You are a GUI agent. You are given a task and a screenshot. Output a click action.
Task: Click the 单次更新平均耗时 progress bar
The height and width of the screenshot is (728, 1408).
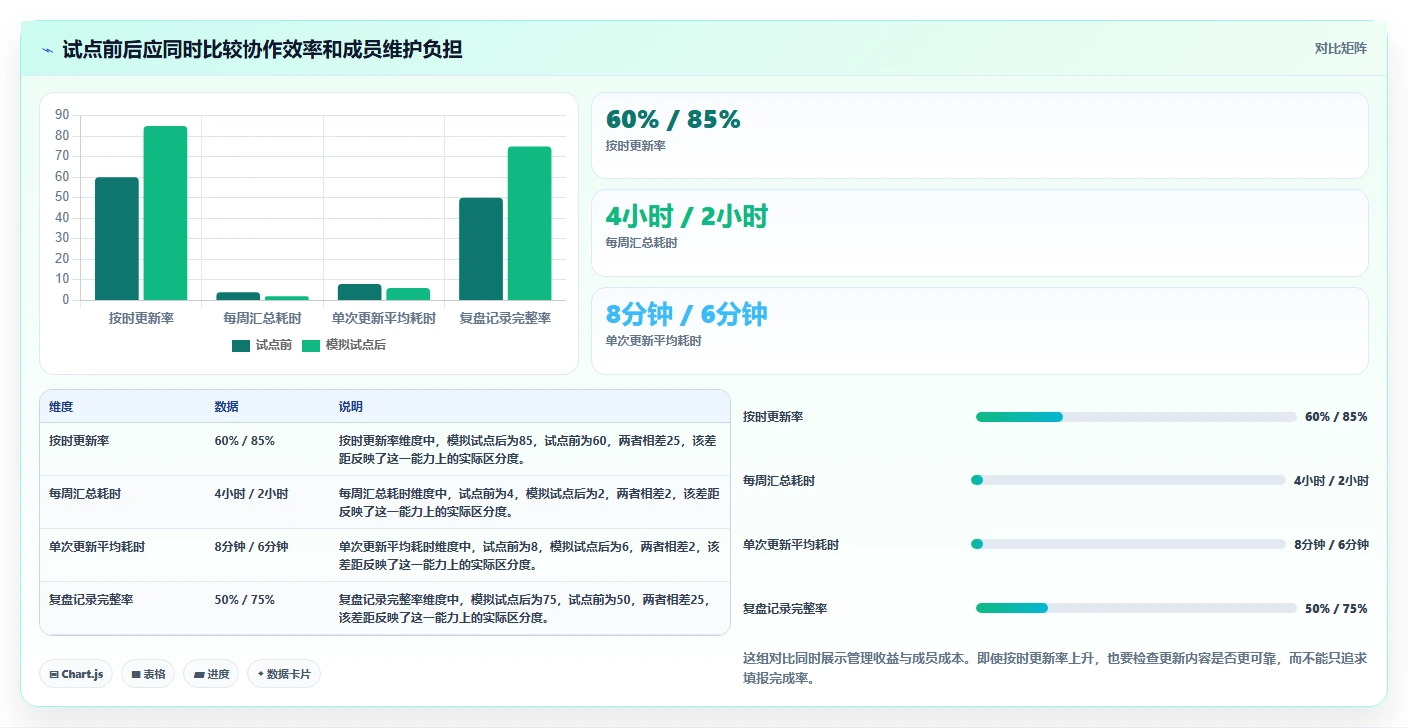1128,545
